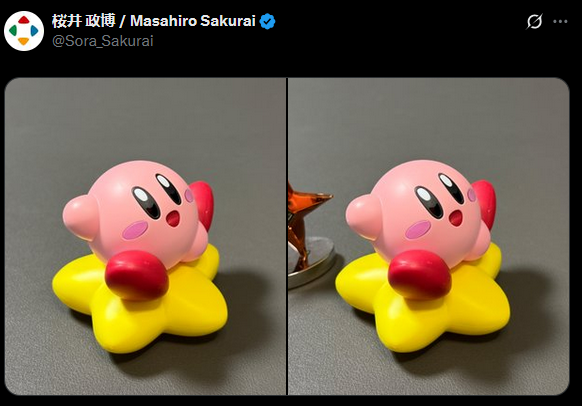
Task: Click Kirby's red front foot in left photo
Action: (137, 275)
